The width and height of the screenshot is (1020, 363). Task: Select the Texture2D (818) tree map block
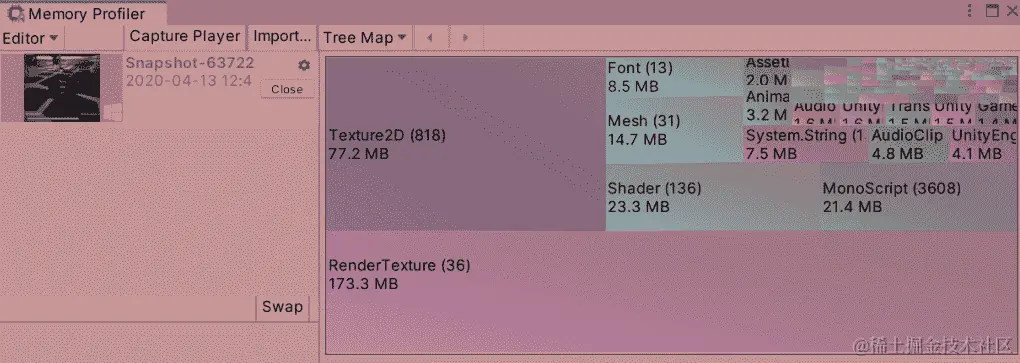(466, 144)
